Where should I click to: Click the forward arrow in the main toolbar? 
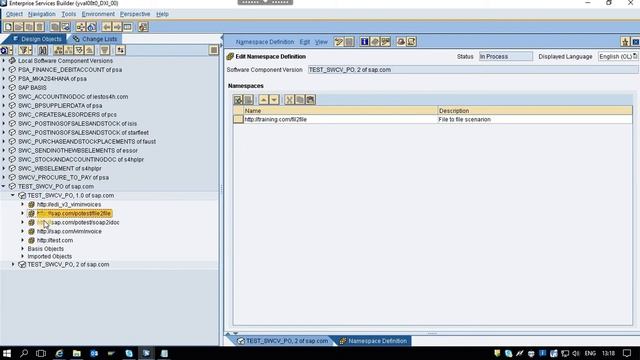[117, 27]
